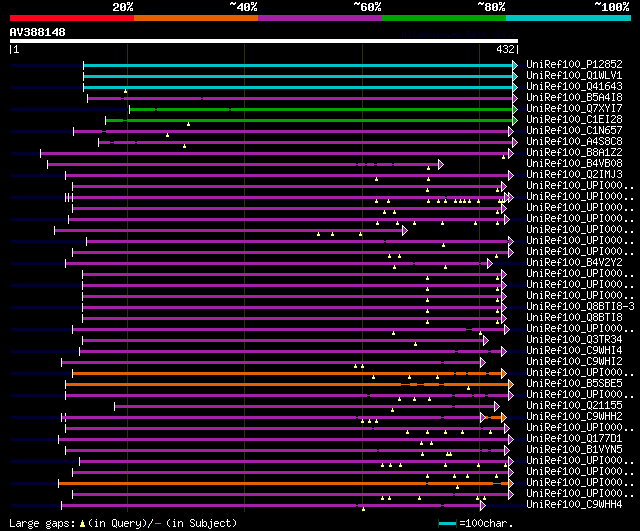640x531 pixels.
Task: Click the arrowhead ending the B4V2Y2 bar
Action: coord(490,264)
